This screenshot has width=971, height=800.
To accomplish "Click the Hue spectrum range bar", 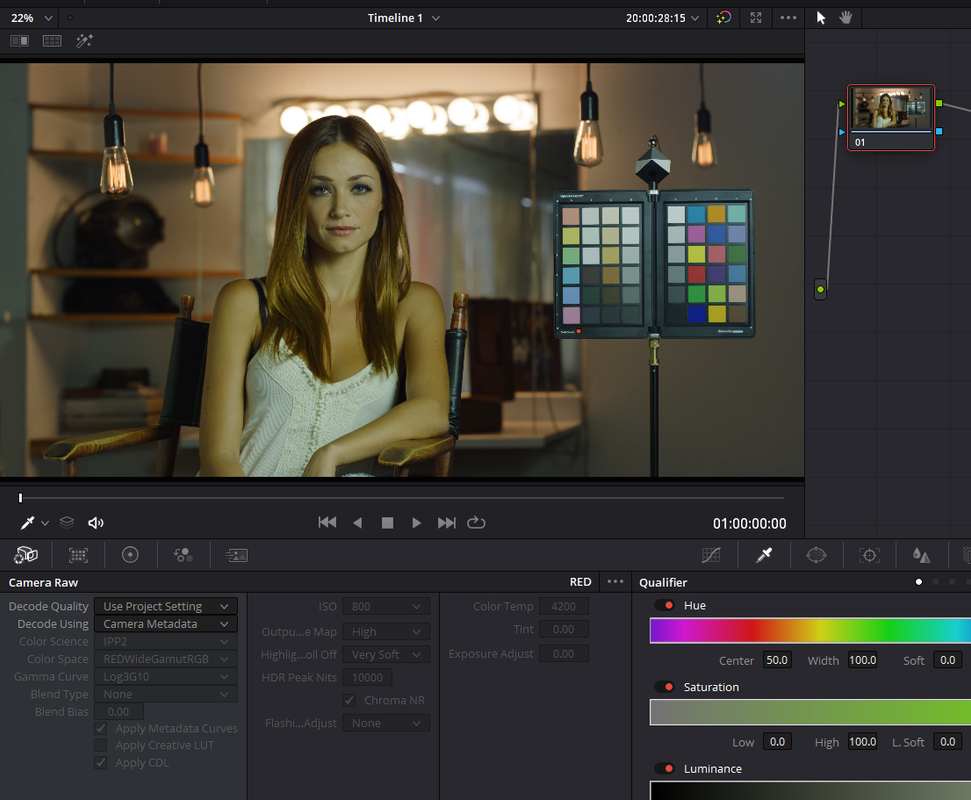I will pyautogui.click(x=811, y=631).
